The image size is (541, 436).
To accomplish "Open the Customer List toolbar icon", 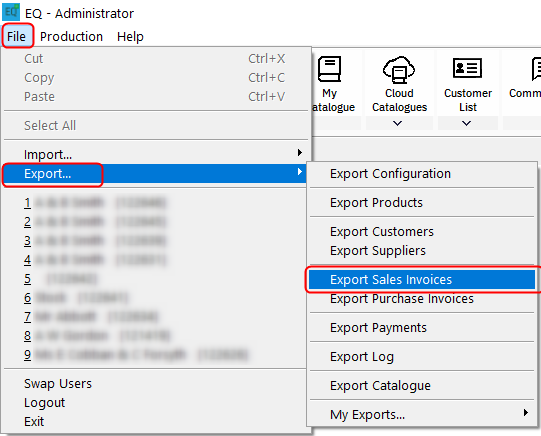I will (467, 68).
